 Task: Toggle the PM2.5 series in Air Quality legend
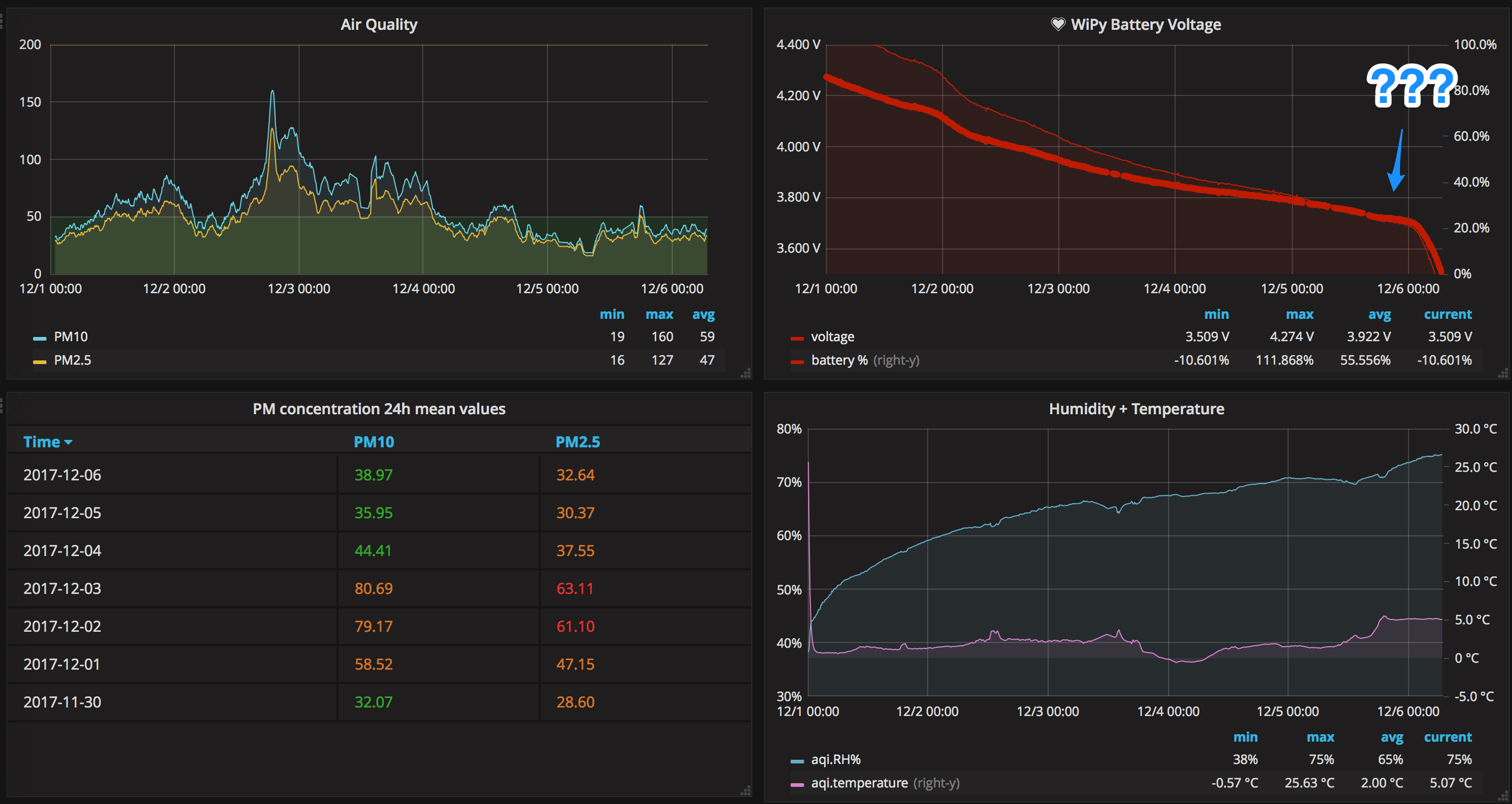click(72, 360)
